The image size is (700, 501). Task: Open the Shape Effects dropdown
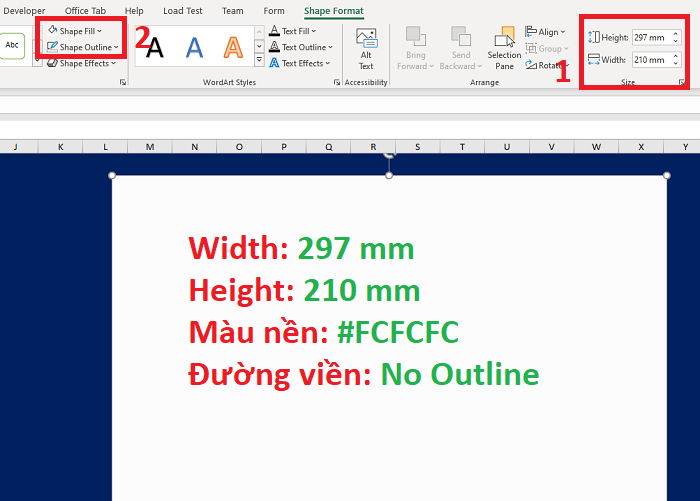point(81,63)
